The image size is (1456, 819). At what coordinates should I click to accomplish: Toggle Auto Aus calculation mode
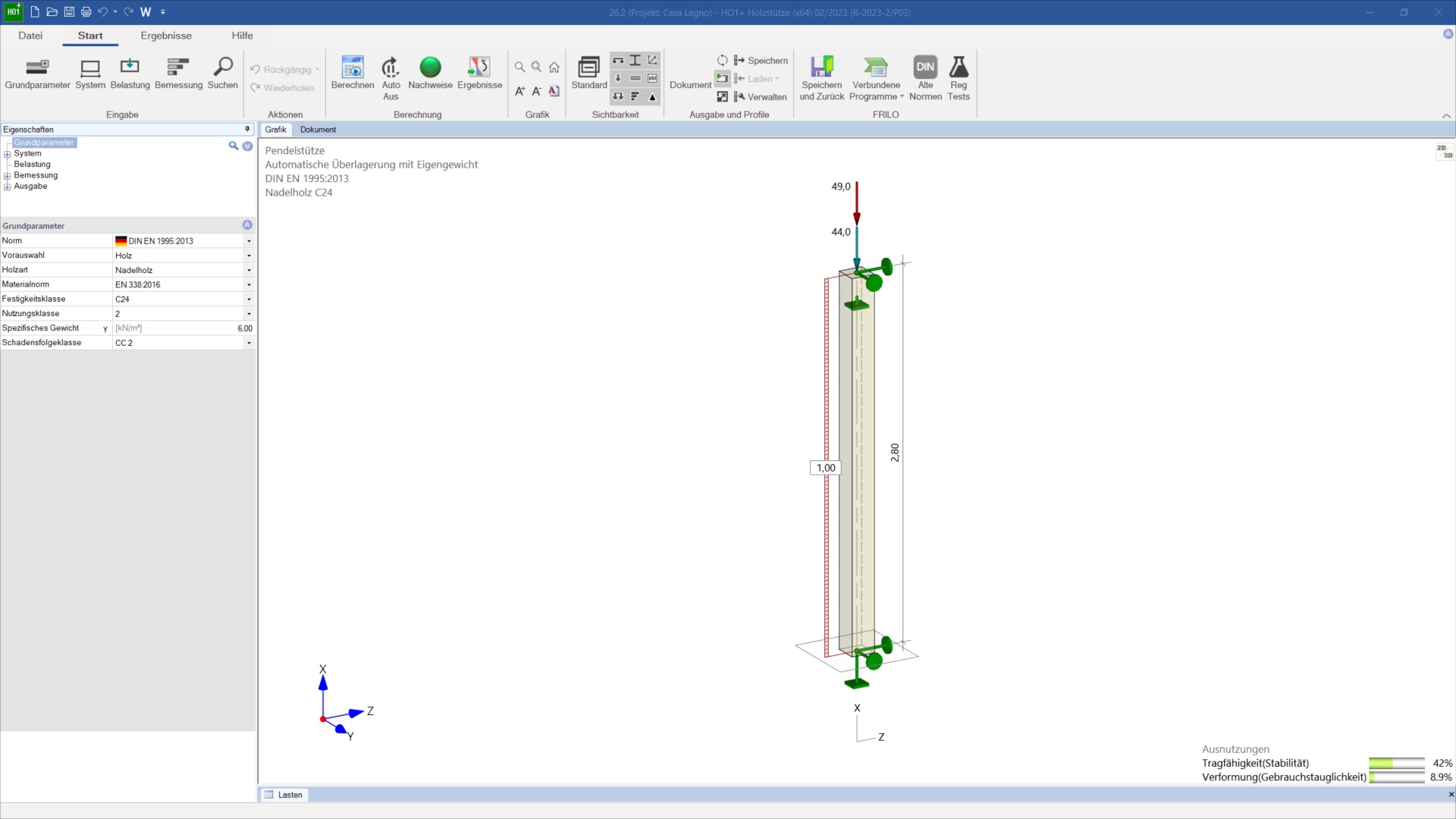[x=391, y=78]
